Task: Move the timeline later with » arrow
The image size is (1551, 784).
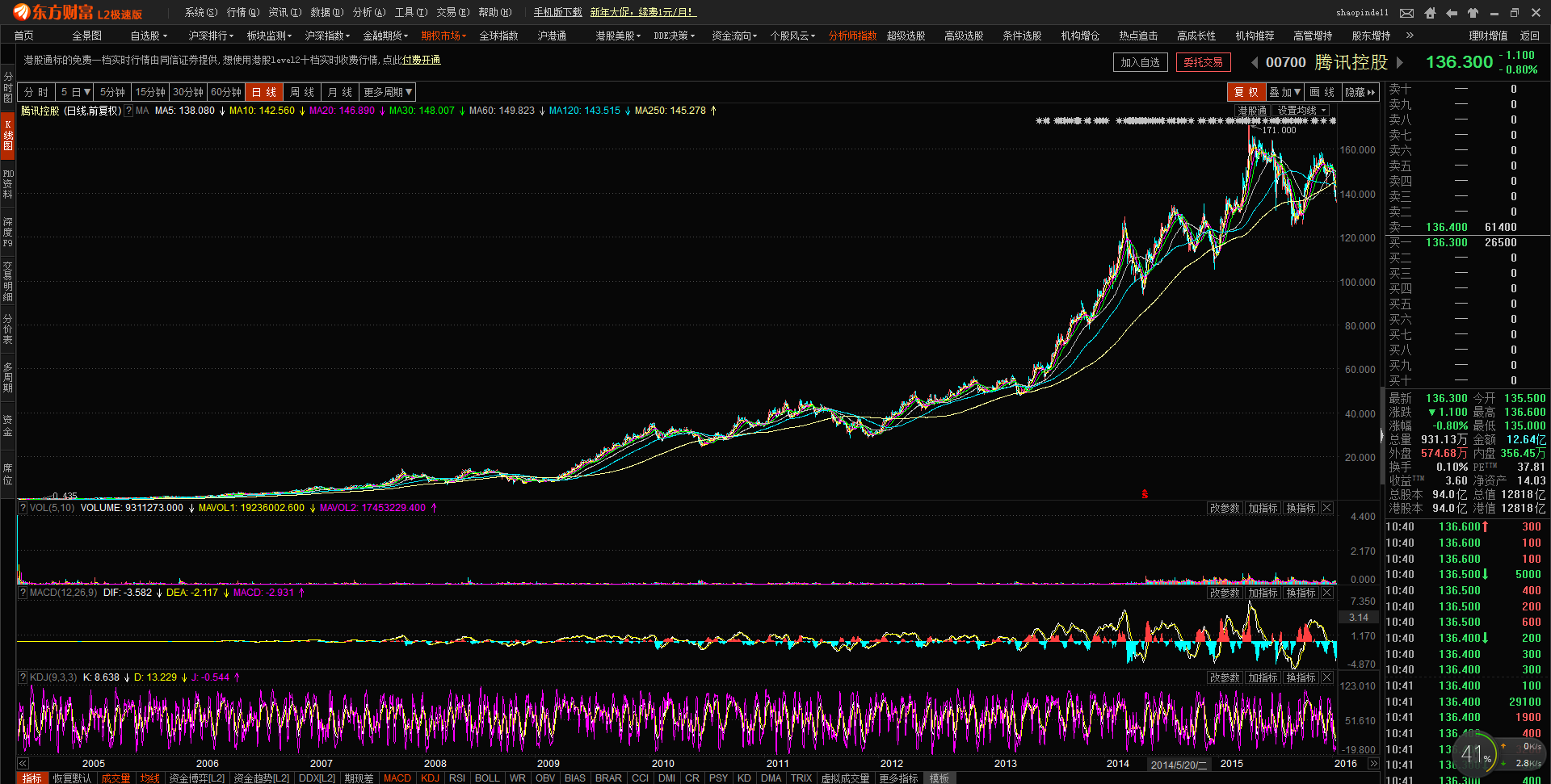Action: (x=1373, y=763)
